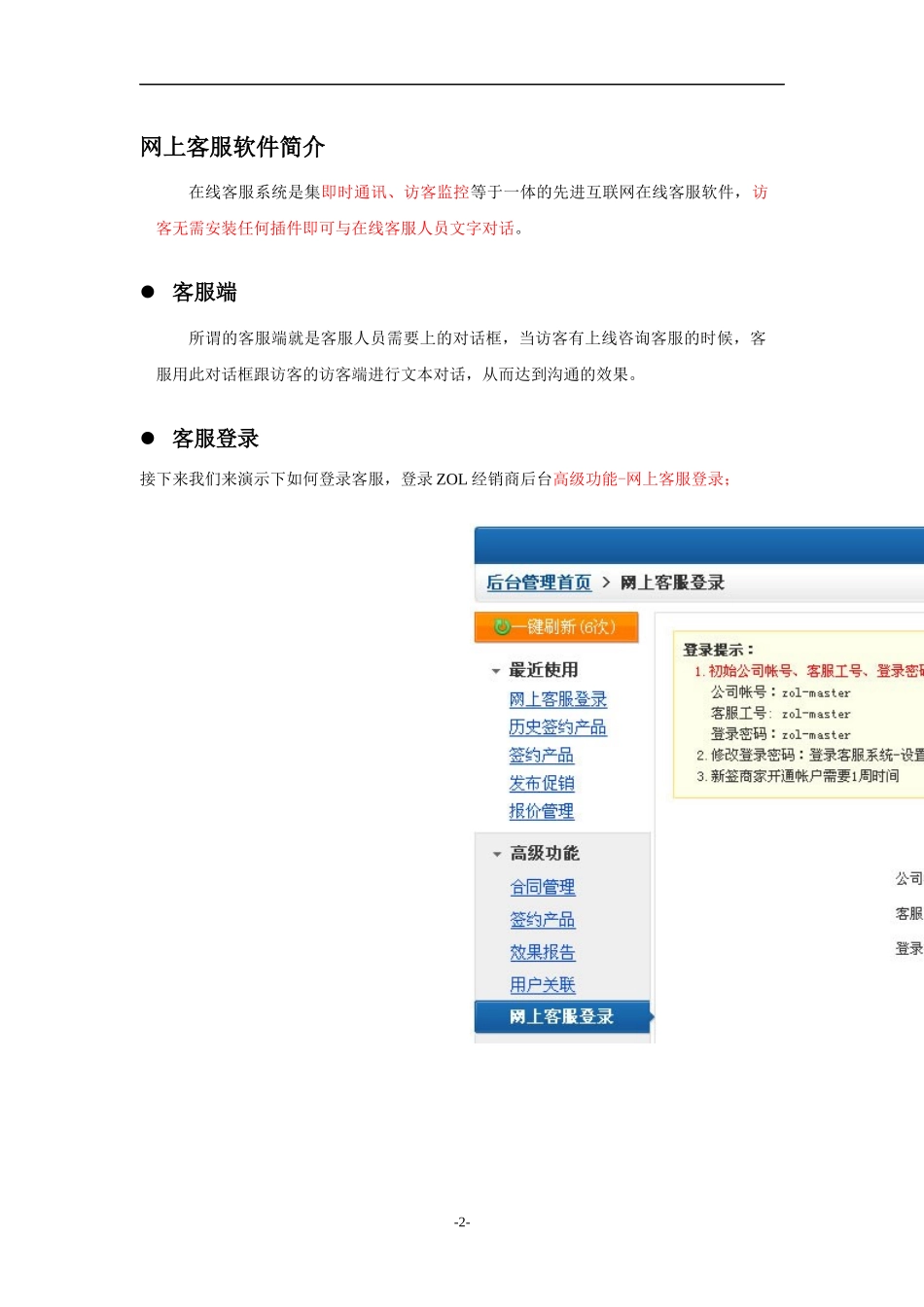Image resolution: width=924 pixels, height=1307 pixels.
Task: Open the 合同管理 link
Action: pos(543,887)
